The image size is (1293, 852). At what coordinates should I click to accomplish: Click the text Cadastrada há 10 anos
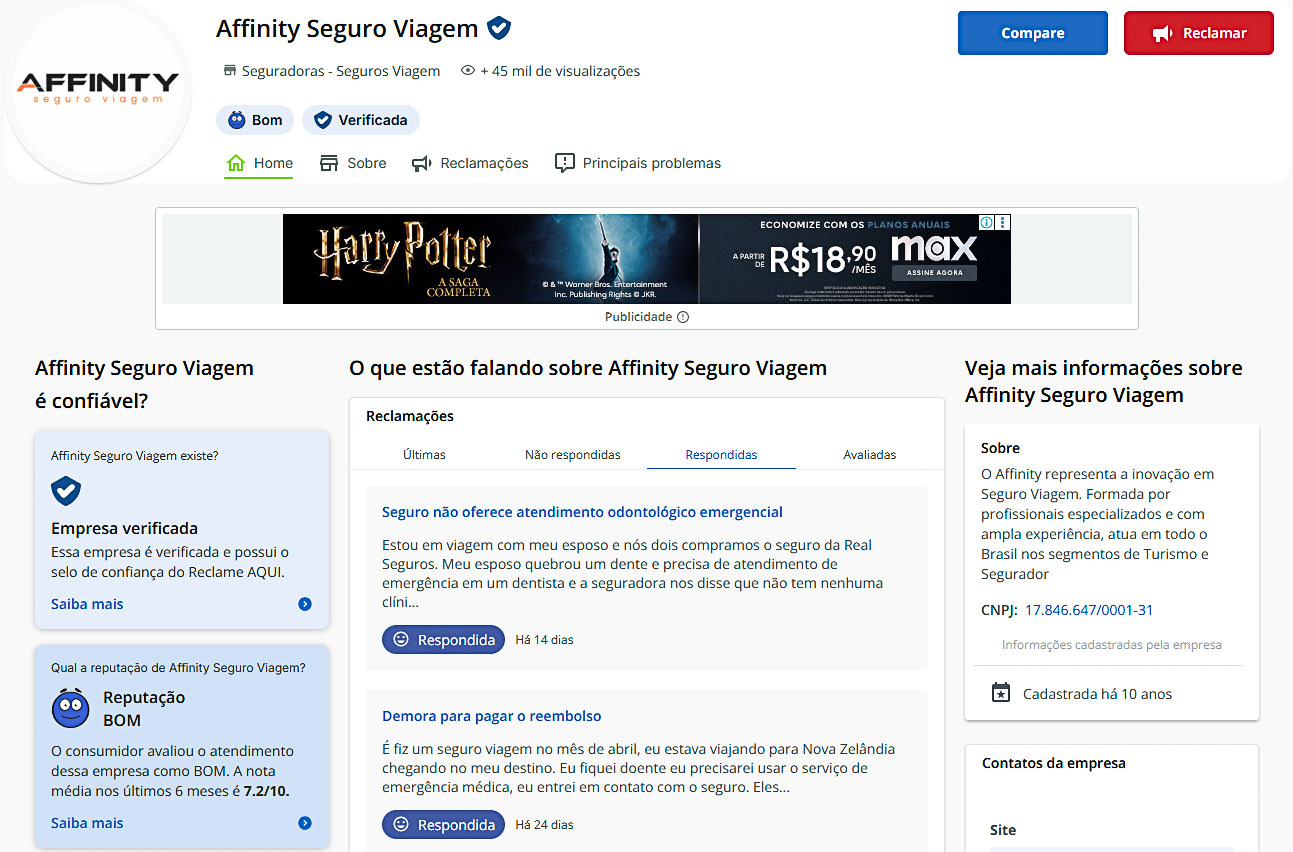1097,694
